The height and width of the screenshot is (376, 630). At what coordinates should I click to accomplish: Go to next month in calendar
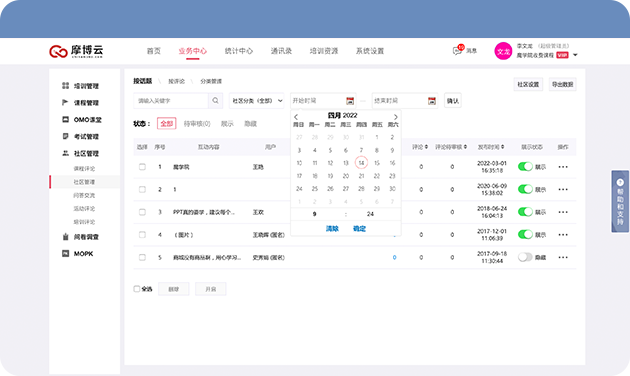click(x=395, y=117)
